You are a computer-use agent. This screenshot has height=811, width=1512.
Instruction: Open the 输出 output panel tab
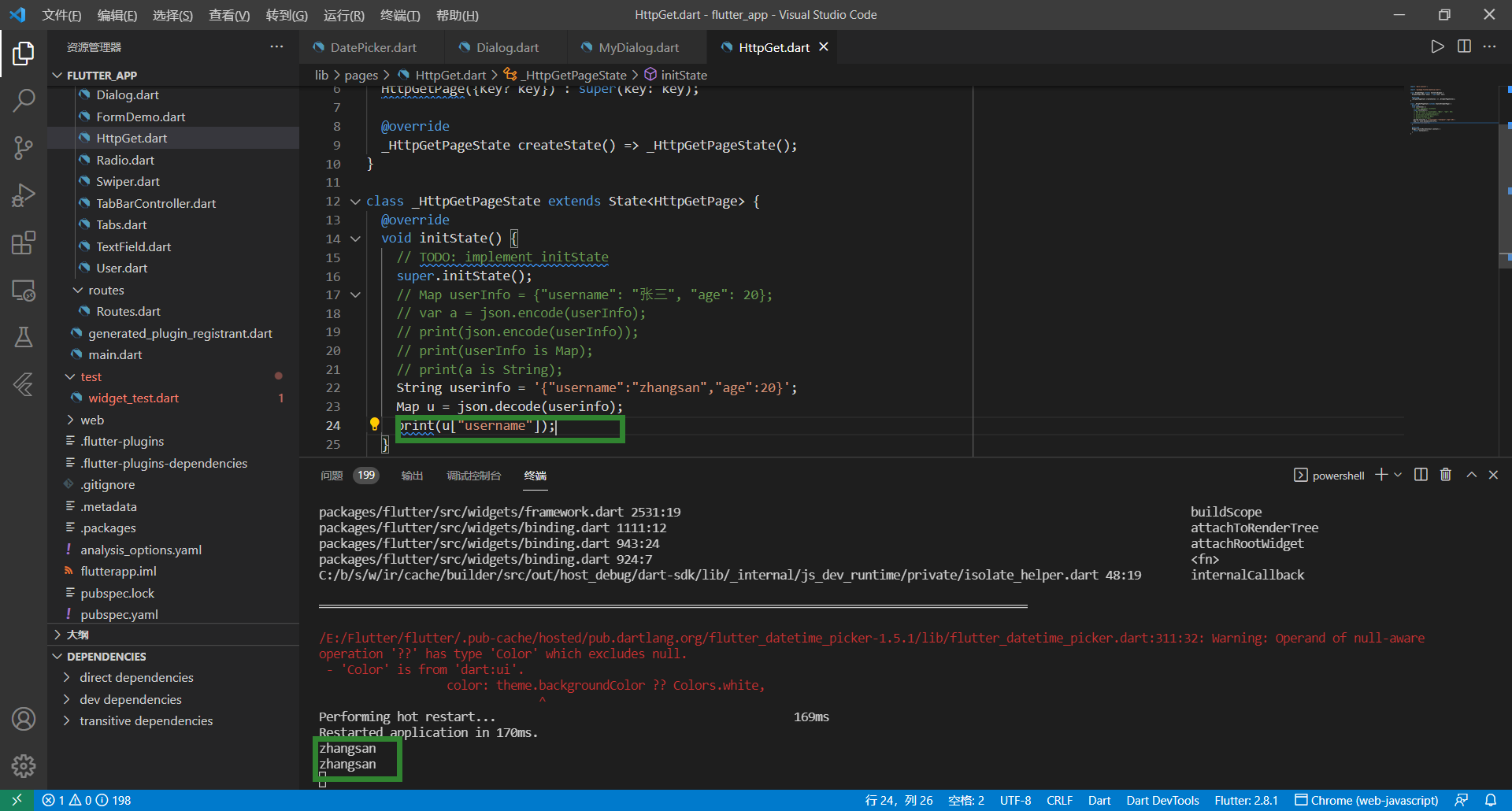click(412, 476)
